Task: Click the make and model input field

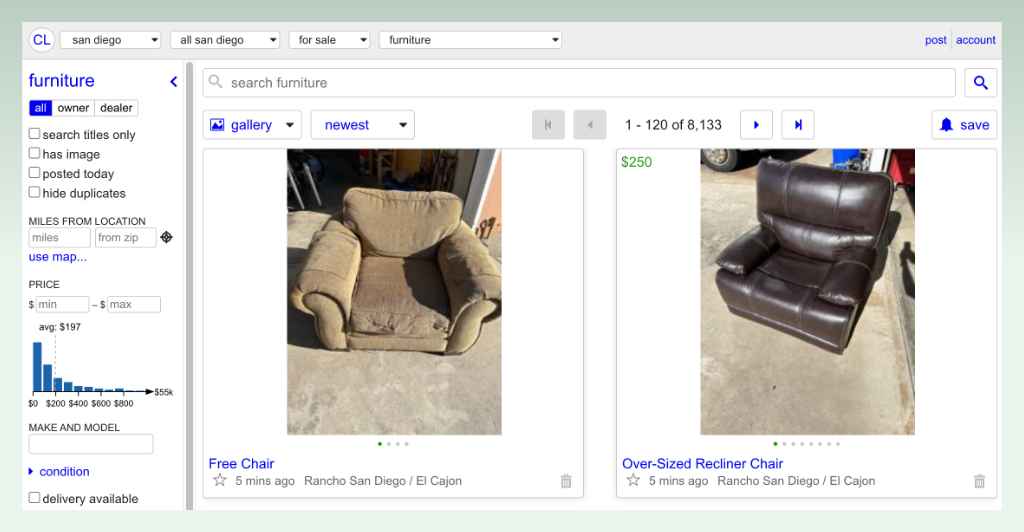Action: coord(91,444)
